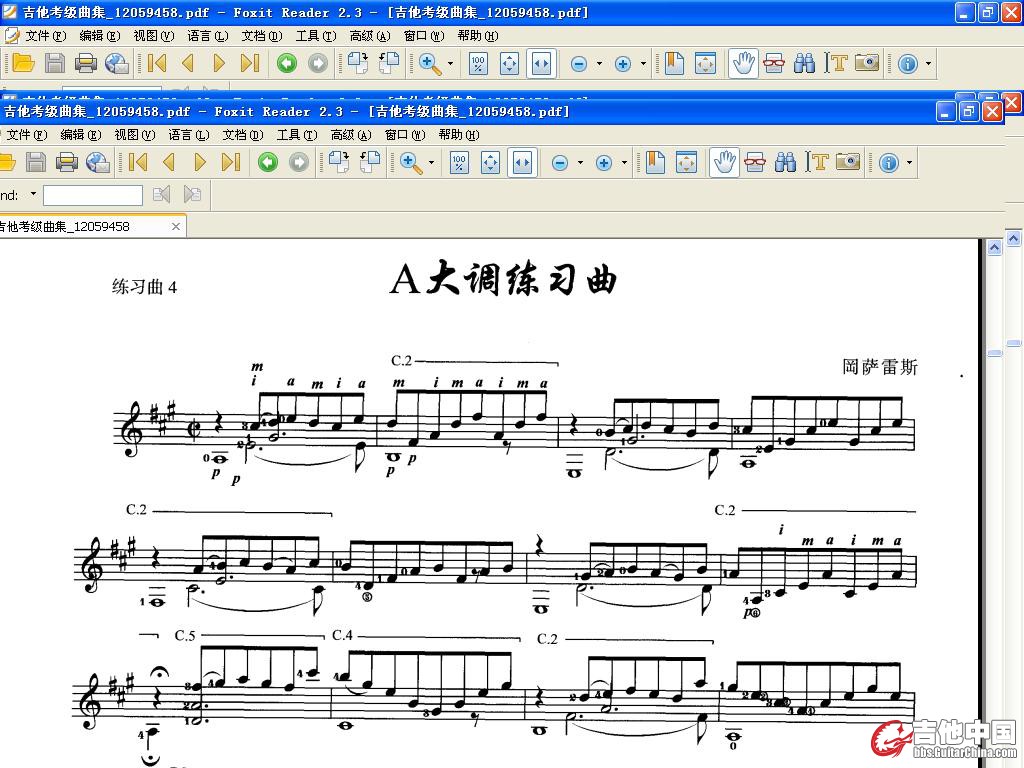Open 编辑(E) menu in front window

click(x=81, y=135)
